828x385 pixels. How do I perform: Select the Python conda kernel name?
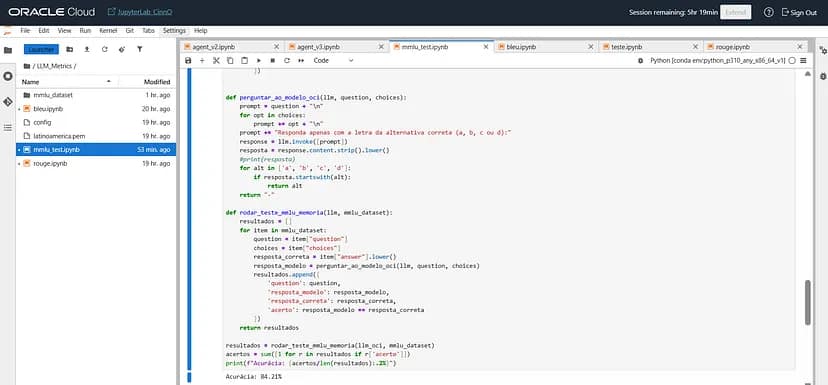[718, 61]
